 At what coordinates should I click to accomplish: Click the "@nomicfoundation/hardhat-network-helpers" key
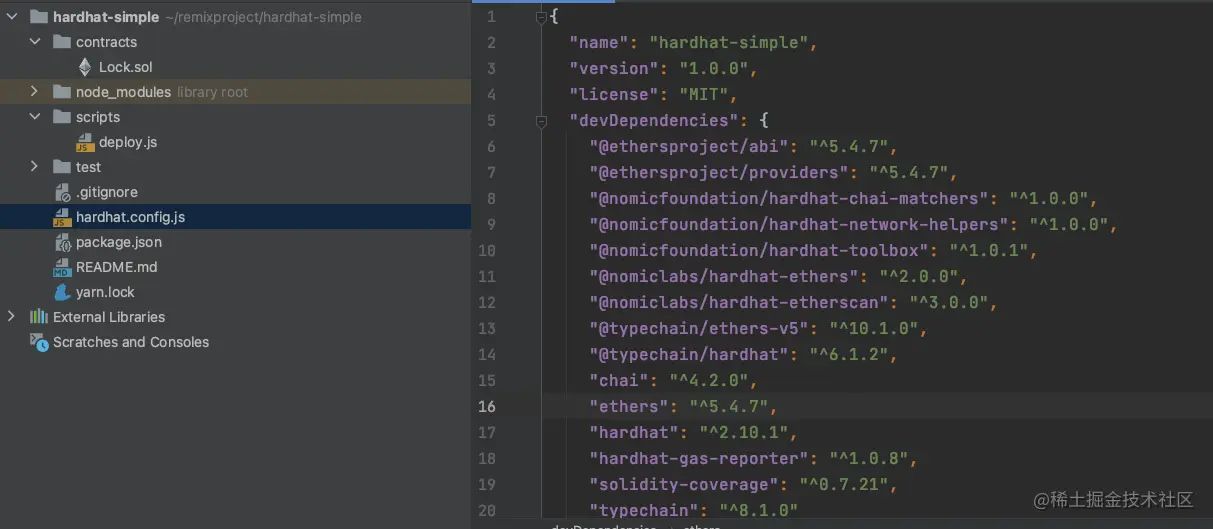799,224
